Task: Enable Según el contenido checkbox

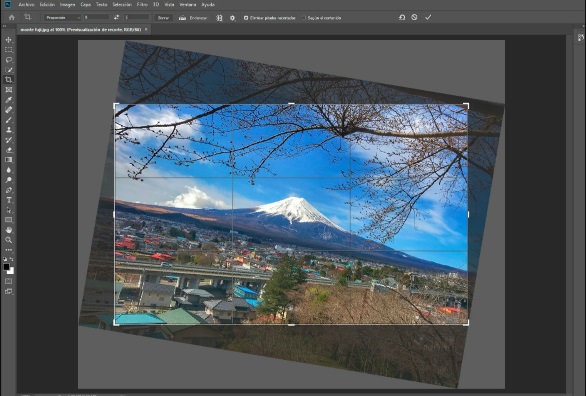Action: [304, 18]
